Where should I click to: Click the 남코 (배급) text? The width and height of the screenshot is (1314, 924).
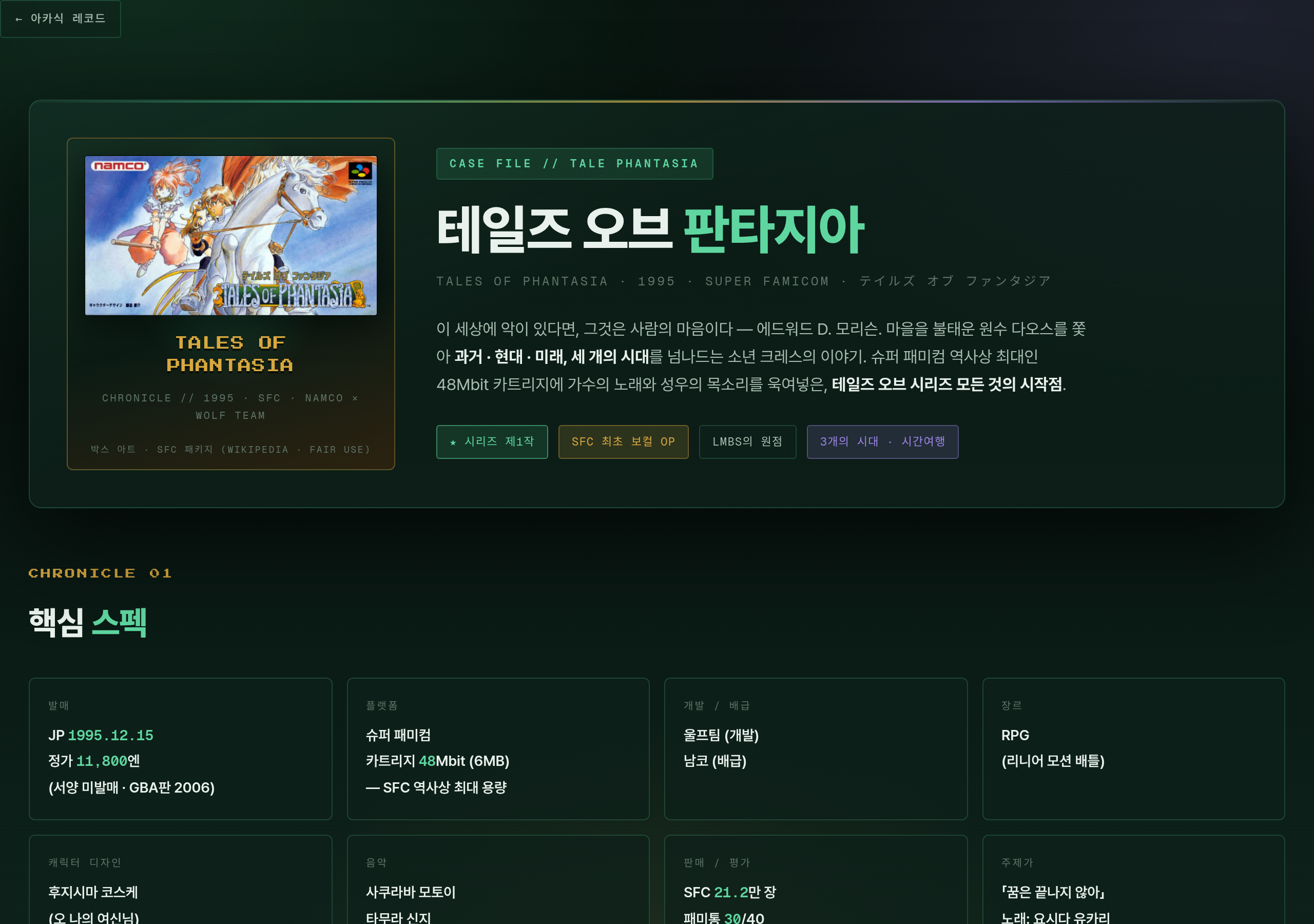point(715,761)
